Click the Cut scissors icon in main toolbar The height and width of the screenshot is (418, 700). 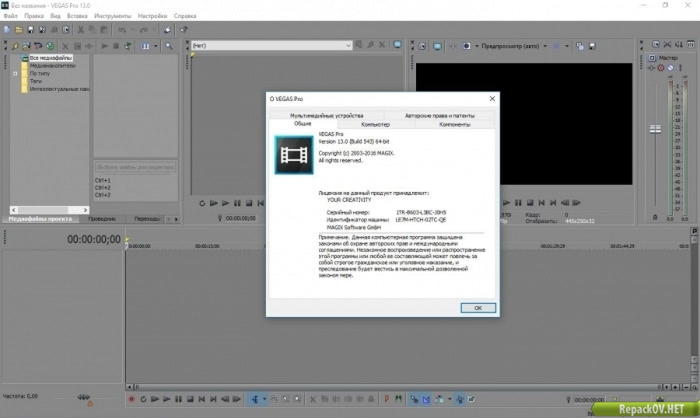81,30
